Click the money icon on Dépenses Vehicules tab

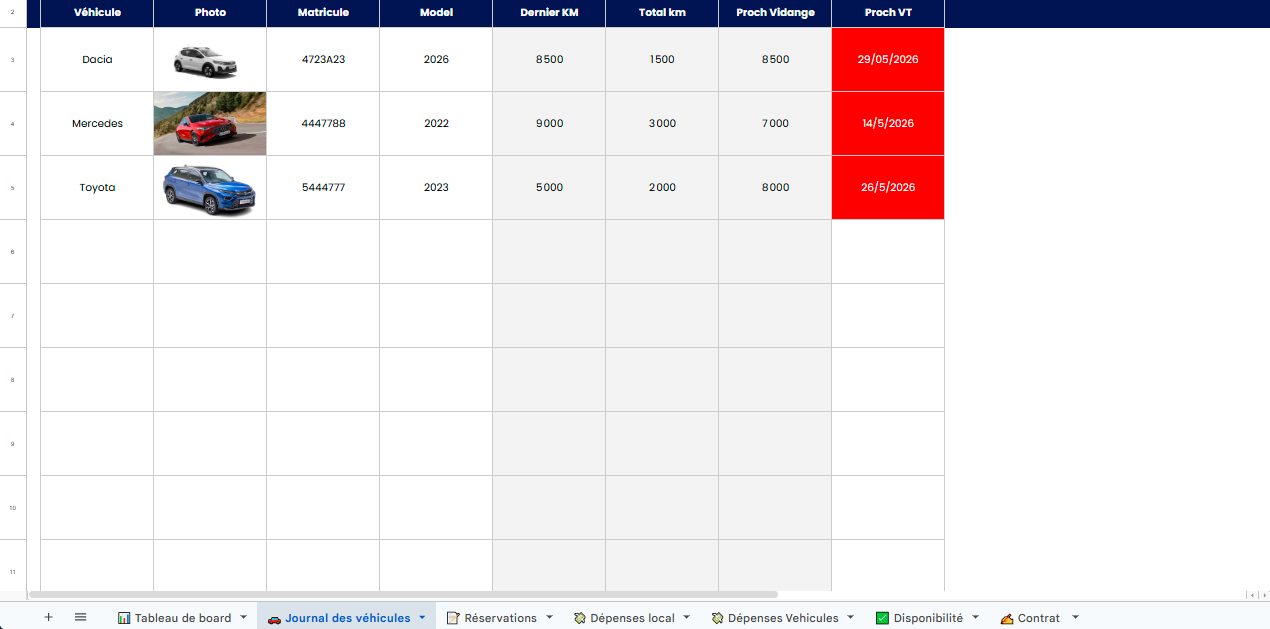coord(717,618)
